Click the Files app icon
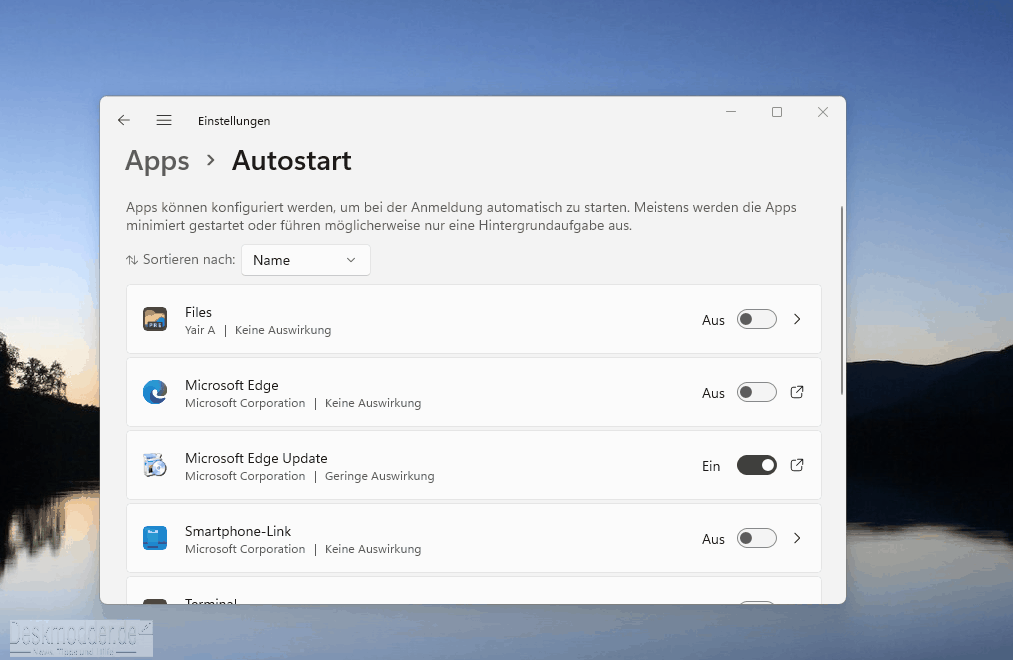The height and width of the screenshot is (660, 1013). tap(155, 319)
